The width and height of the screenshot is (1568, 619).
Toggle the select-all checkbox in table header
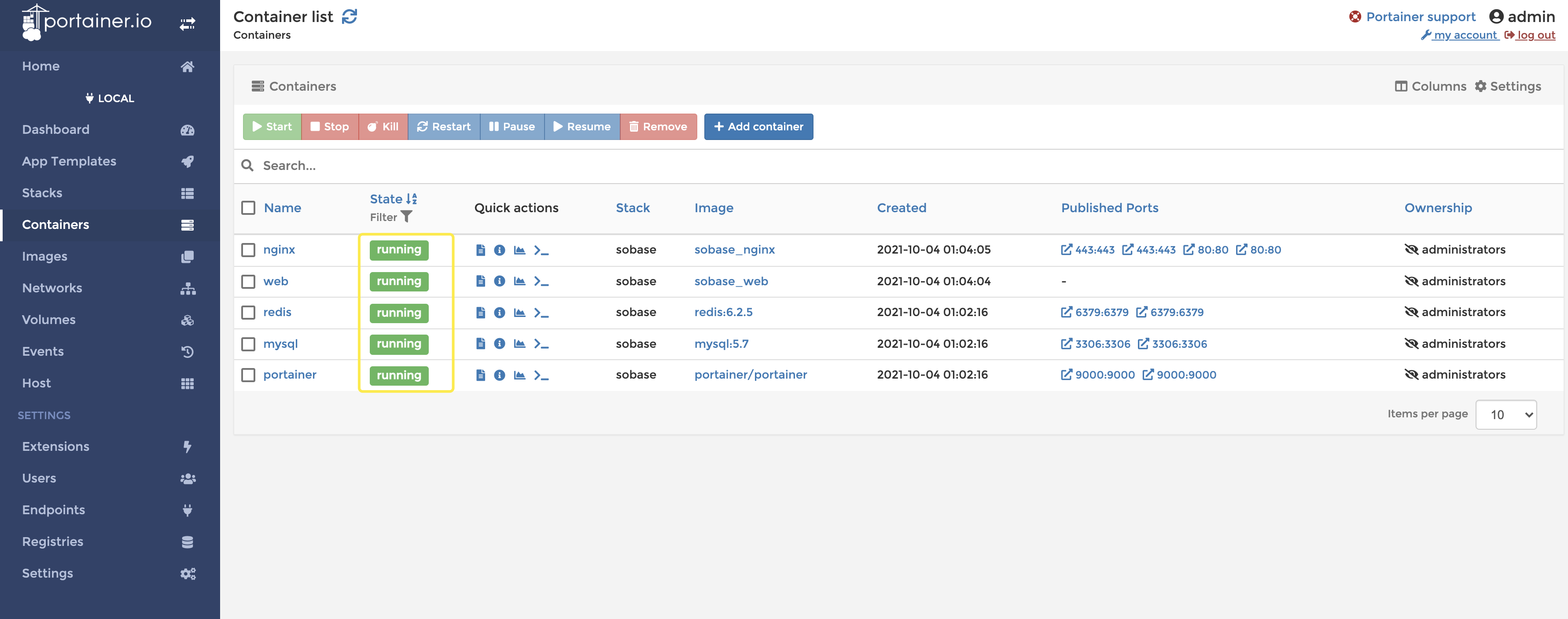pos(248,208)
